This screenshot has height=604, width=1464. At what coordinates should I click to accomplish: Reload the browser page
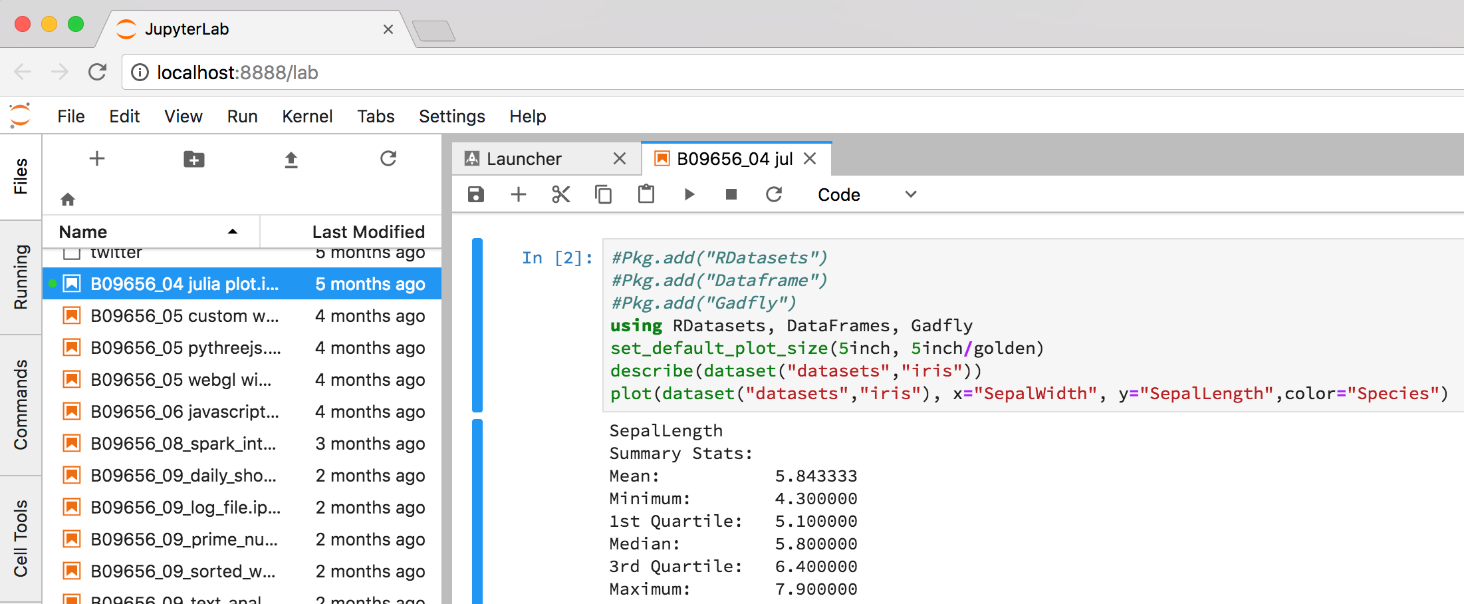97,72
